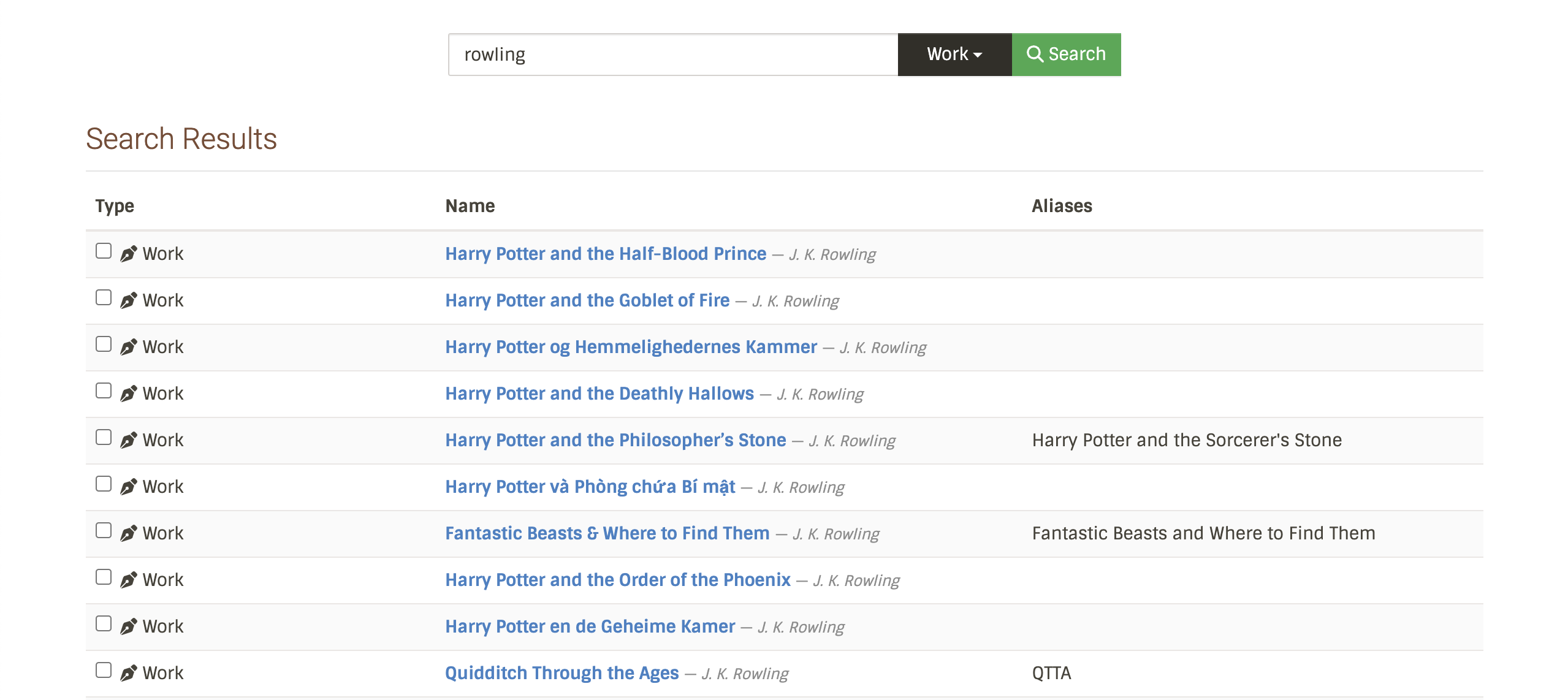Open Harry Potter and the Half-Blood Prince
The height and width of the screenshot is (700, 1568).
coord(606,254)
